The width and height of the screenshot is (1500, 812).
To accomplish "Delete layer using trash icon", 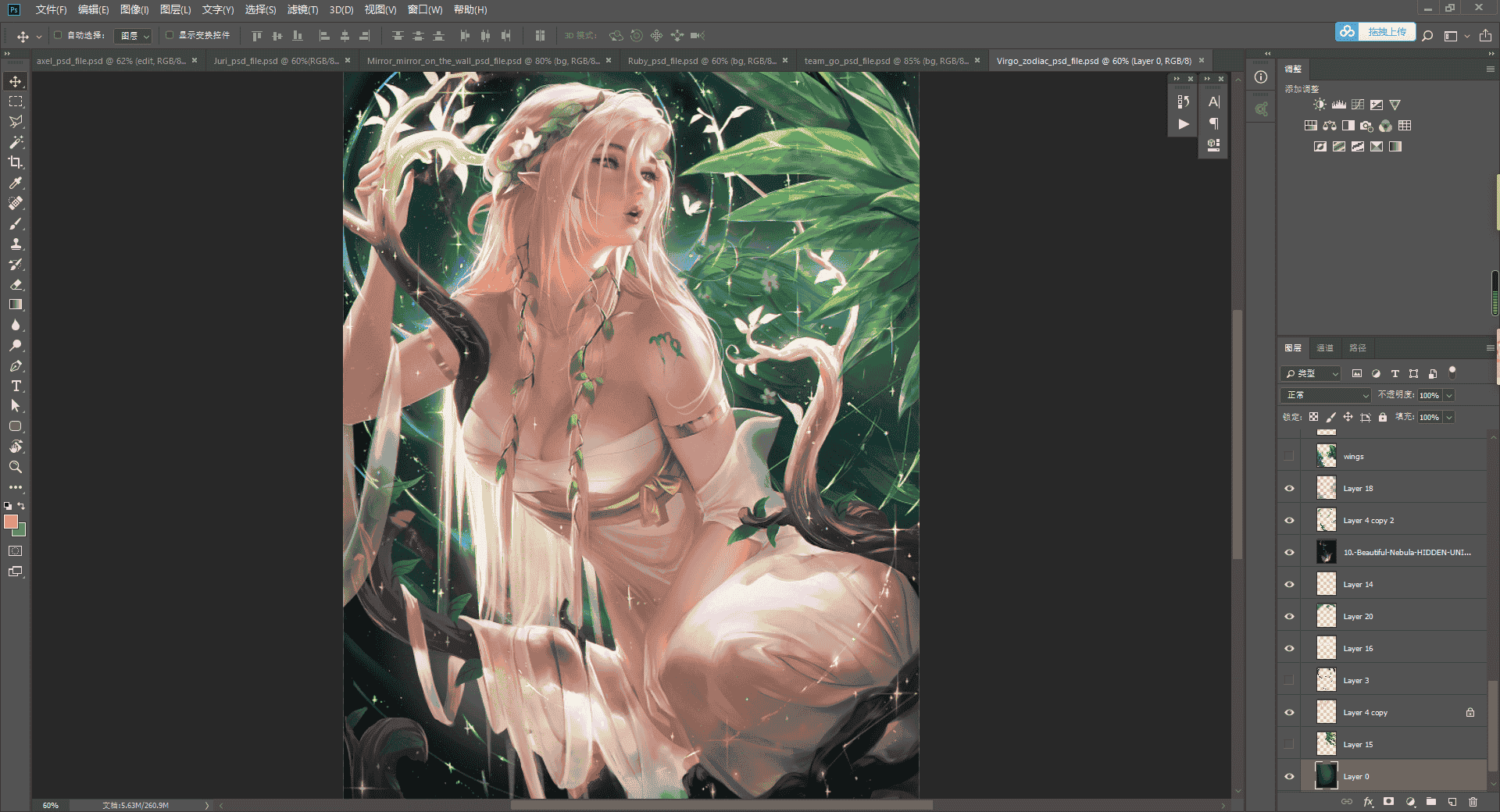I will [1473, 802].
